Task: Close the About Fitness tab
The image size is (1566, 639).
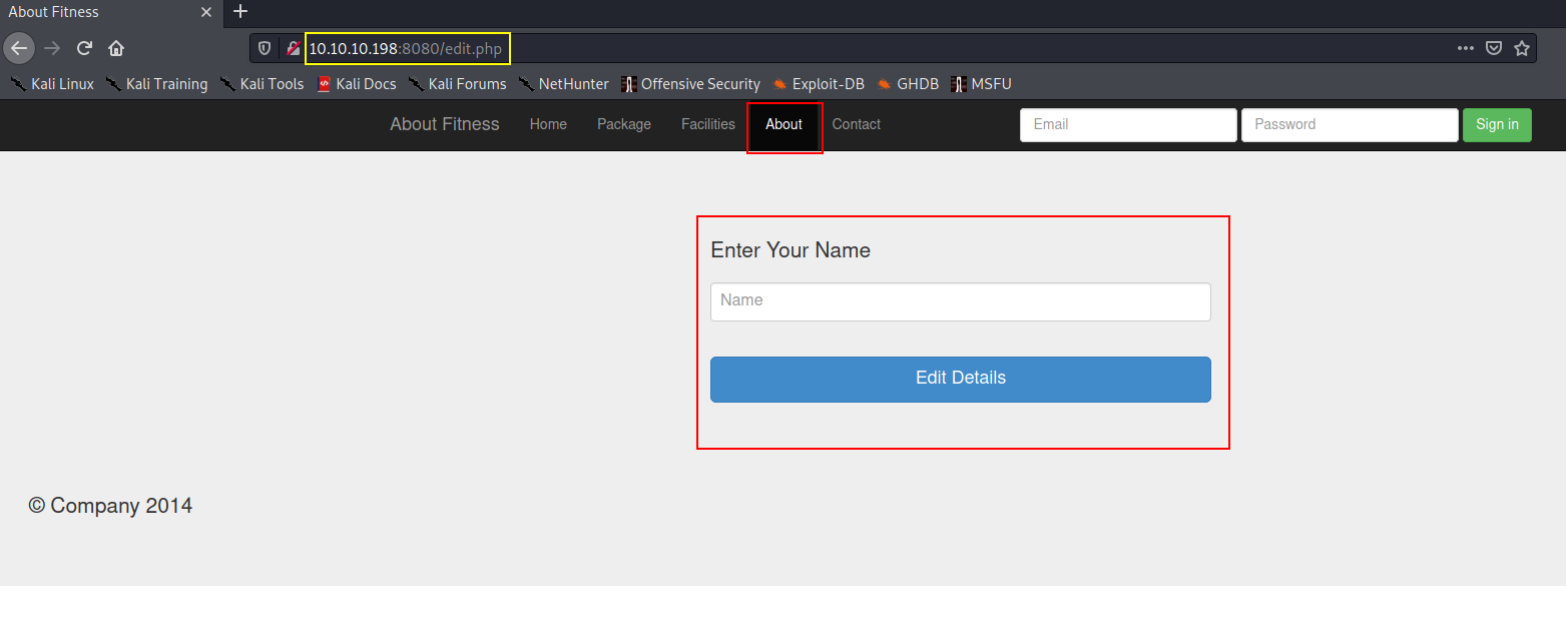Action: click(207, 12)
